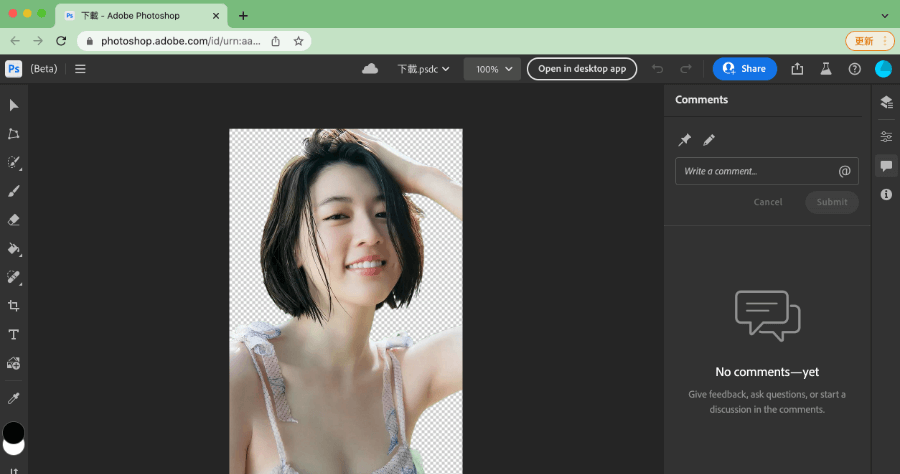This screenshot has height=474, width=900.
Task: Click the @ mention icon
Action: 844,171
